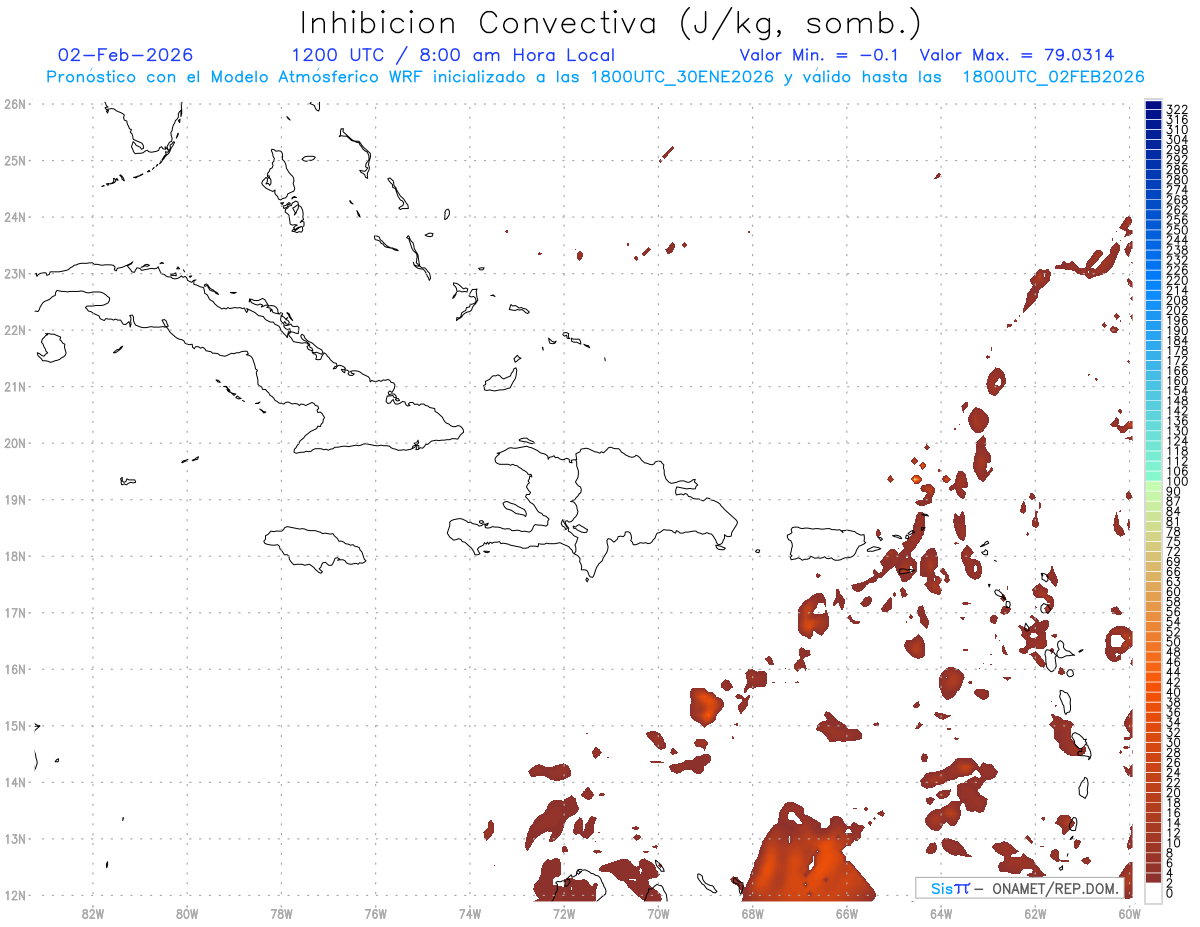Image resolution: width=1200 pixels, height=927 pixels.
Task: Click the light green 100 colorbar swatch
Action: click(x=1153, y=485)
